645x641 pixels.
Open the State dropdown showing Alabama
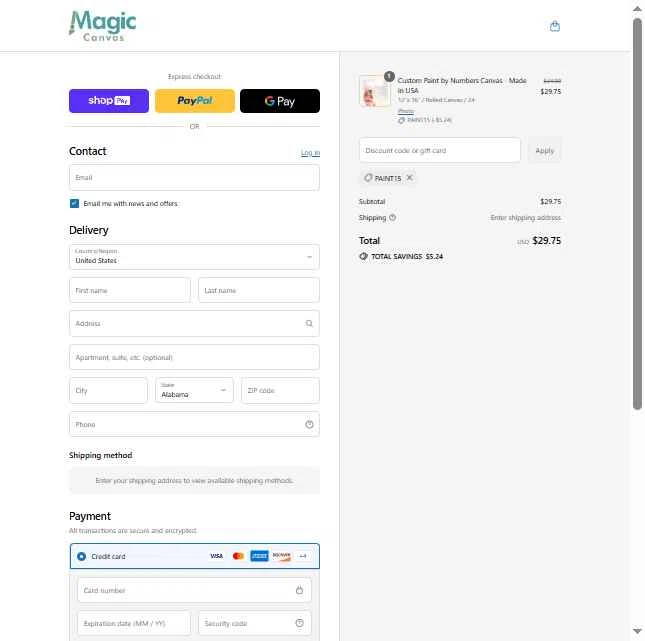(194, 390)
